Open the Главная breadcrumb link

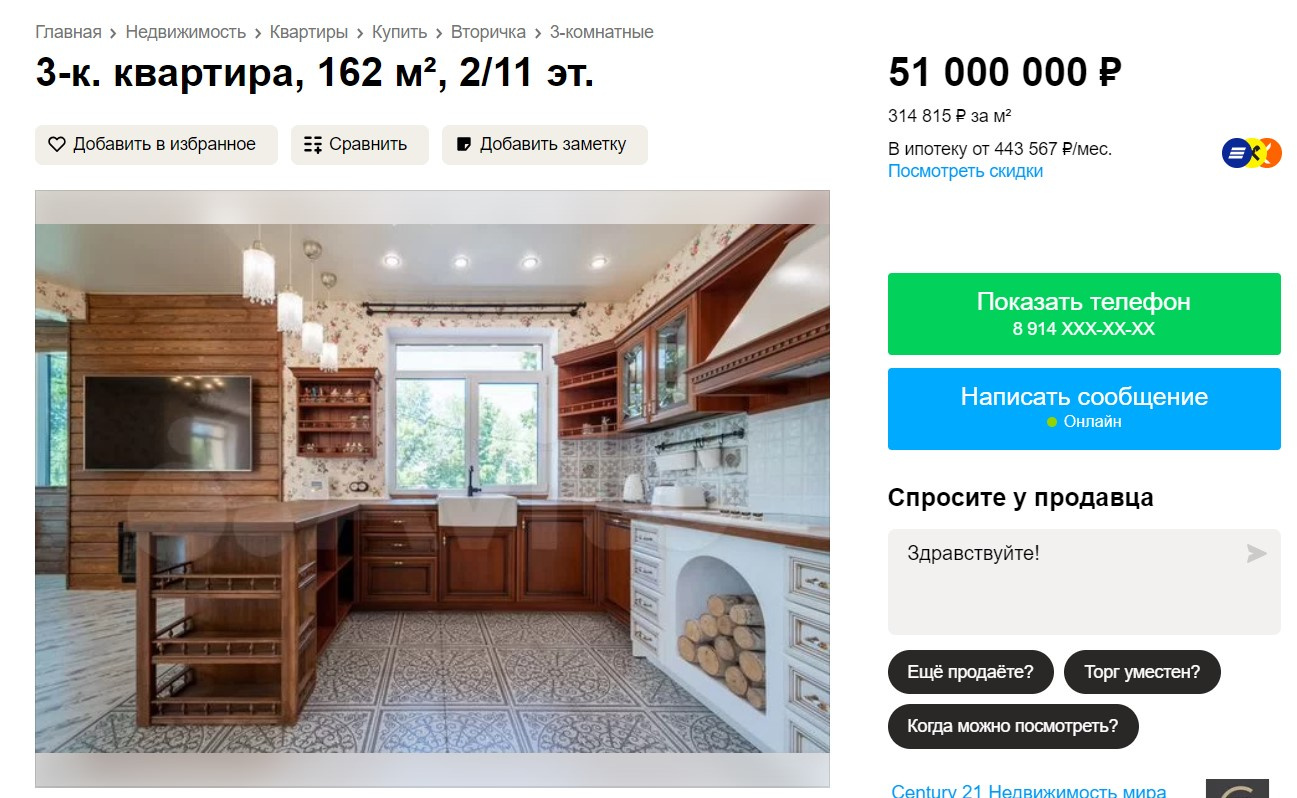click(x=68, y=32)
